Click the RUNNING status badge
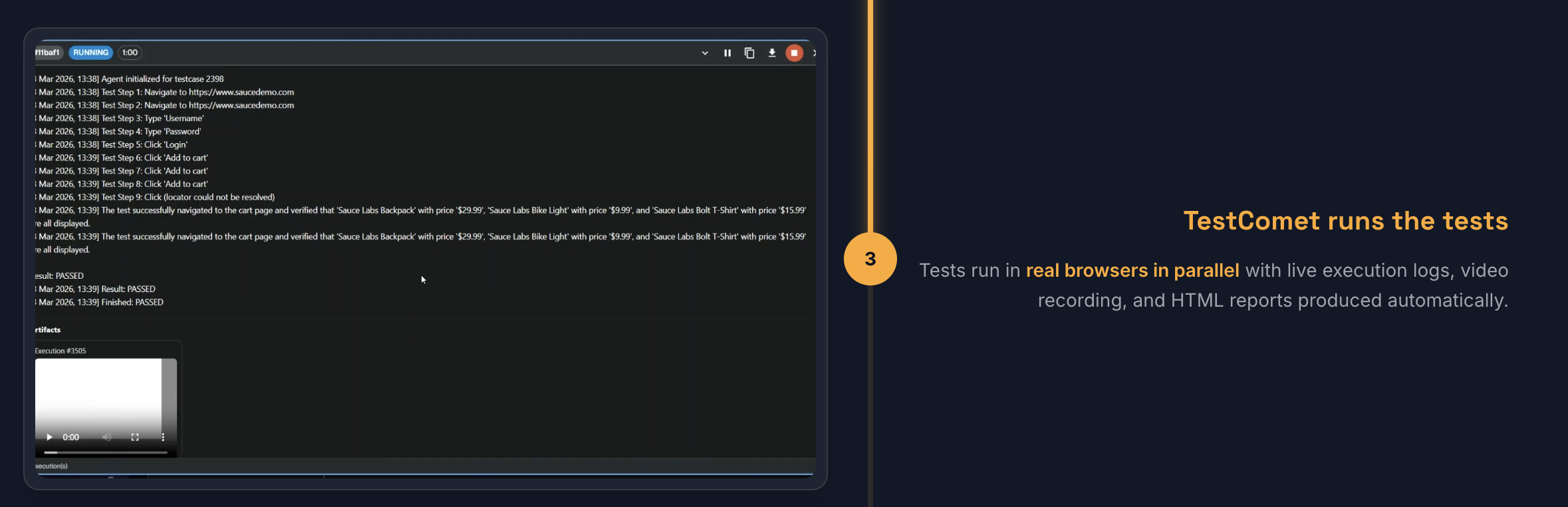Screen dimensions: 1568x507 pyautogui.click(x=91, y=53)
